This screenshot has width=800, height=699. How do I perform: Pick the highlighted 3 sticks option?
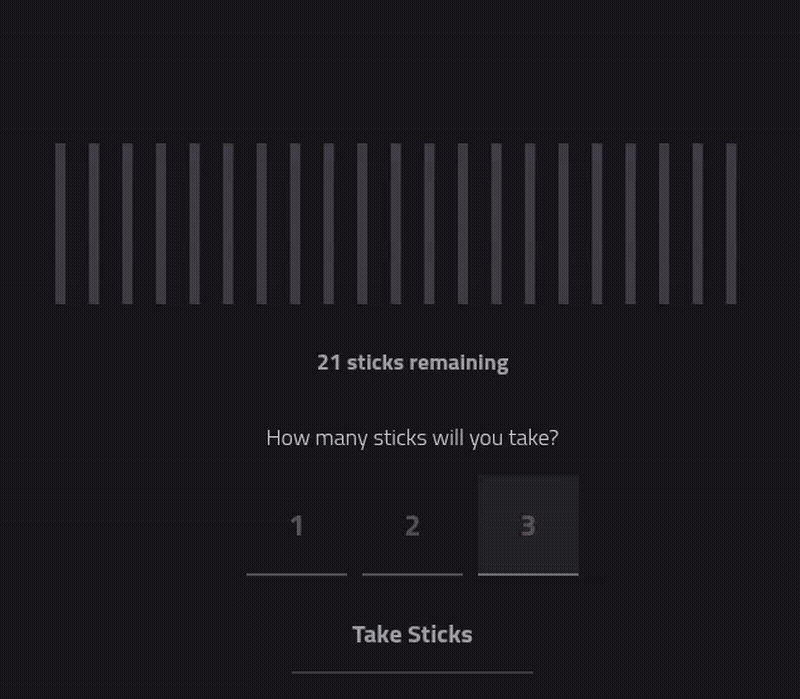click(x=528, y=525)
